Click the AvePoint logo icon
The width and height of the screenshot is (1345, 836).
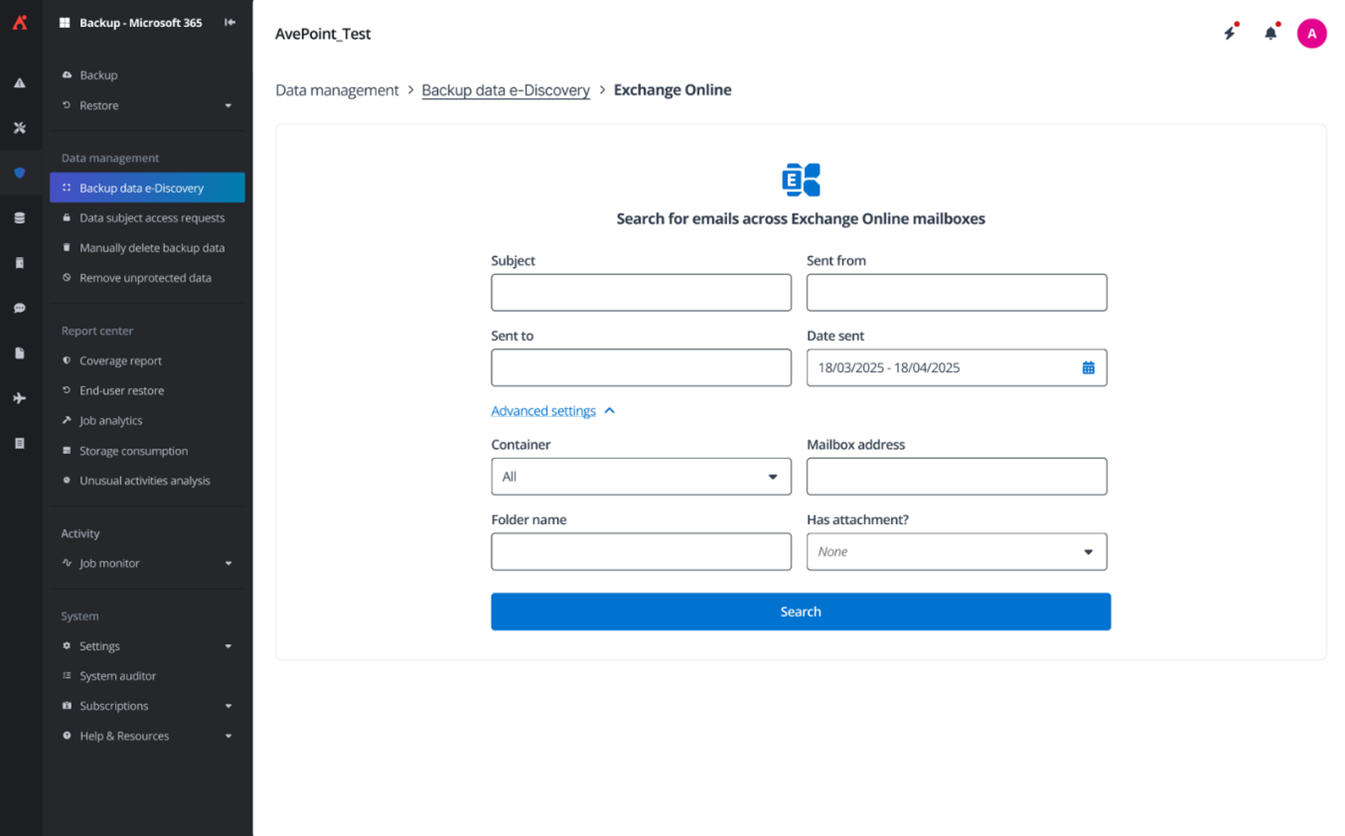click(20, 22)
